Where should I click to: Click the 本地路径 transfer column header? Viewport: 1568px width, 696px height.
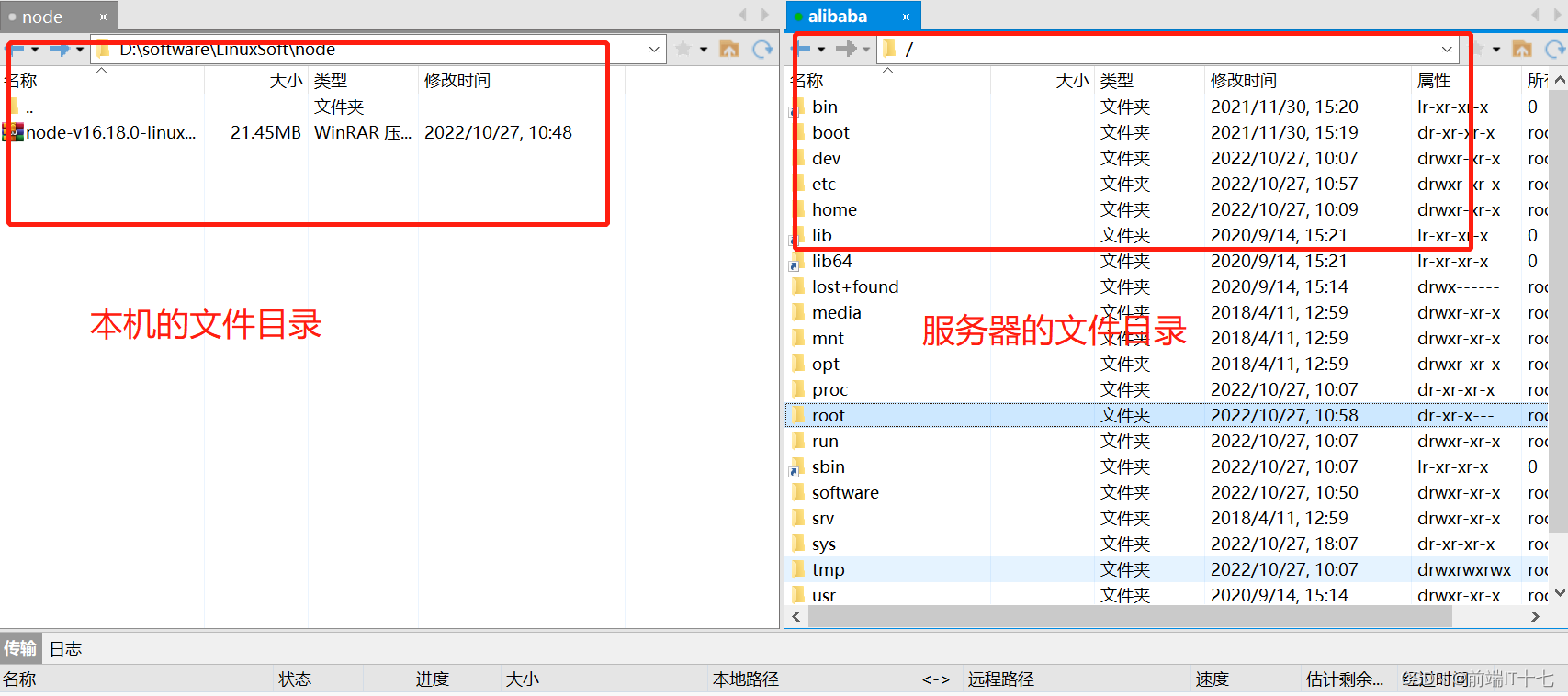pyautogui.click(x=808, y=679)
